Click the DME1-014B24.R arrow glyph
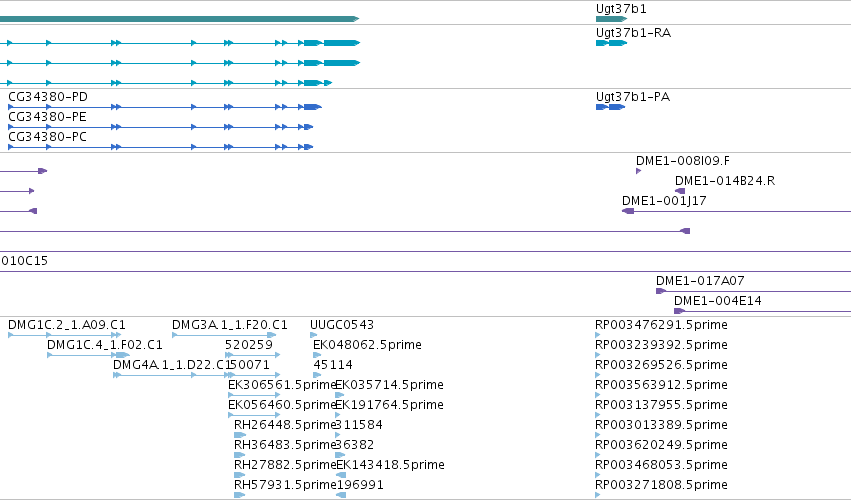Viewport: 851px width, 500px height. pos(680,191)
